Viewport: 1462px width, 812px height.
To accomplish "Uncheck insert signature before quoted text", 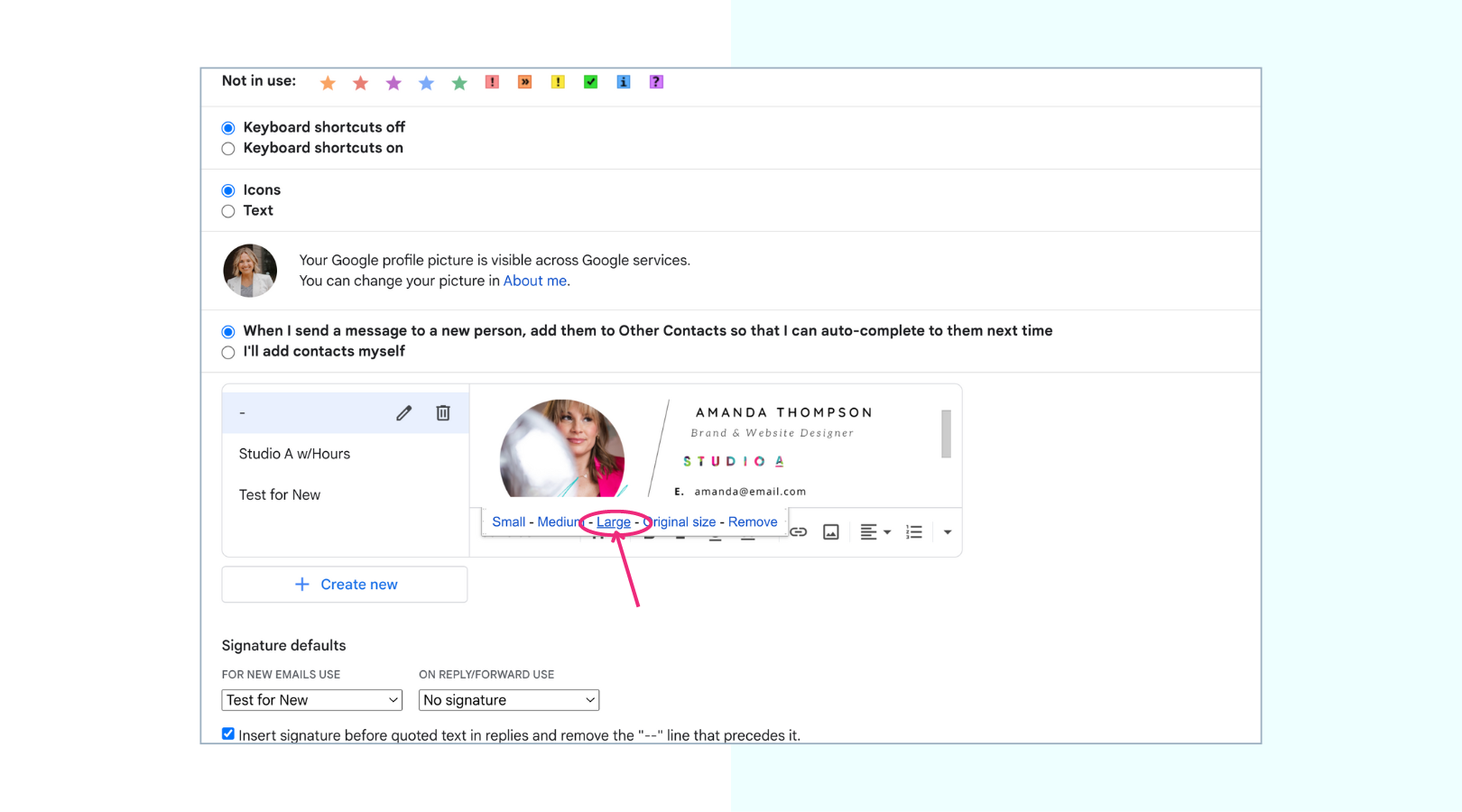I will [x=227, y=734].
